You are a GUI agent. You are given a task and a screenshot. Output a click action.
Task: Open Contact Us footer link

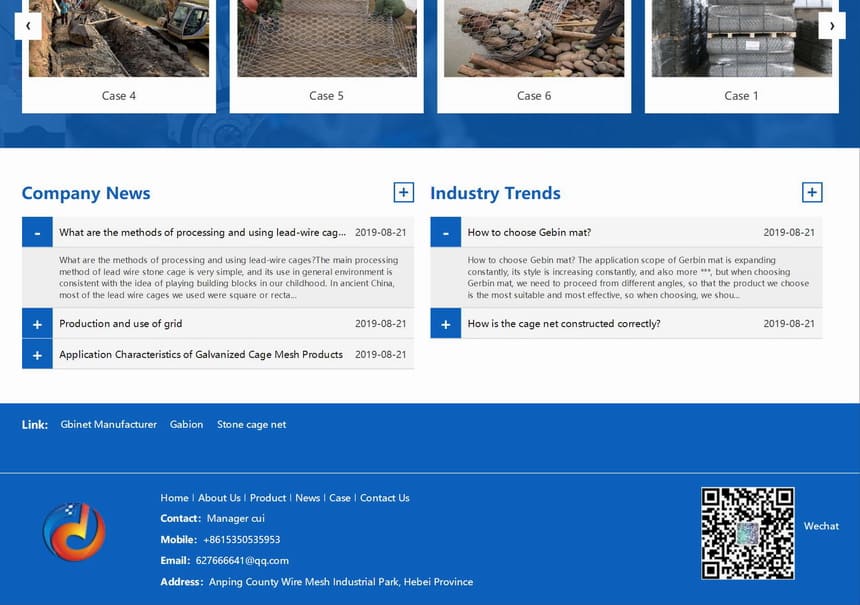pos(384,498)
